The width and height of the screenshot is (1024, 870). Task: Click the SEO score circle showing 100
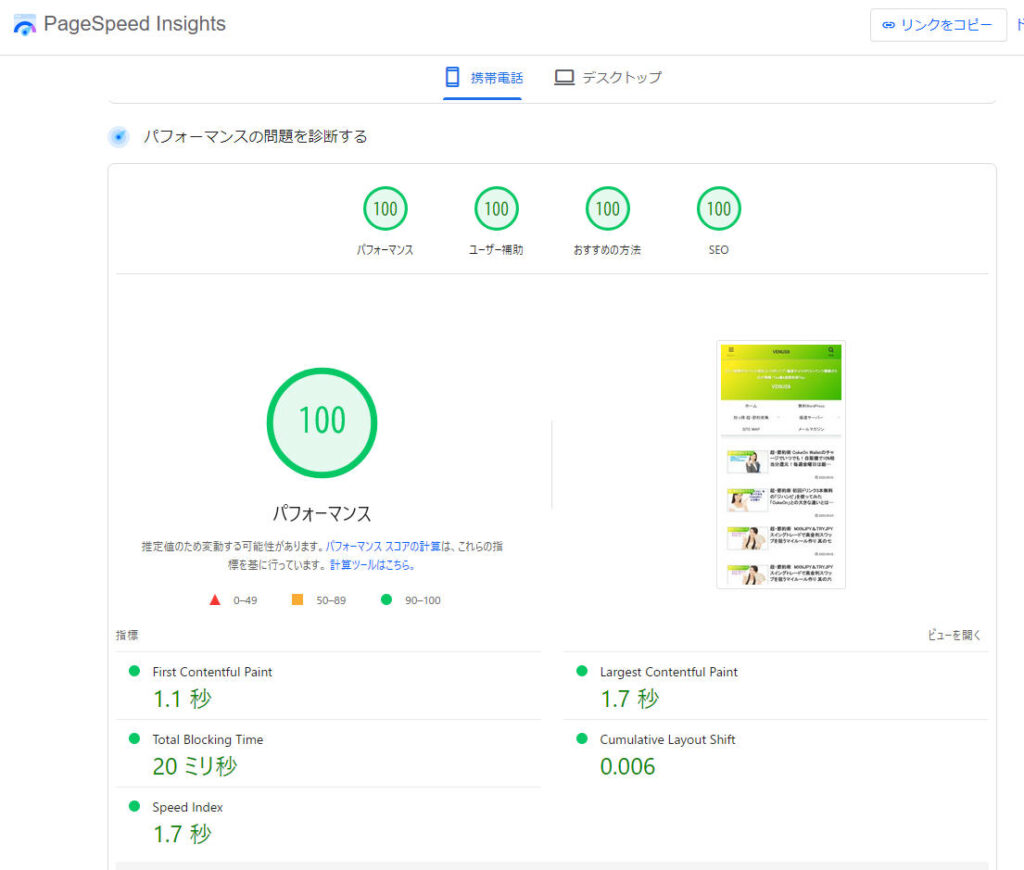click(x=718, y=209)
